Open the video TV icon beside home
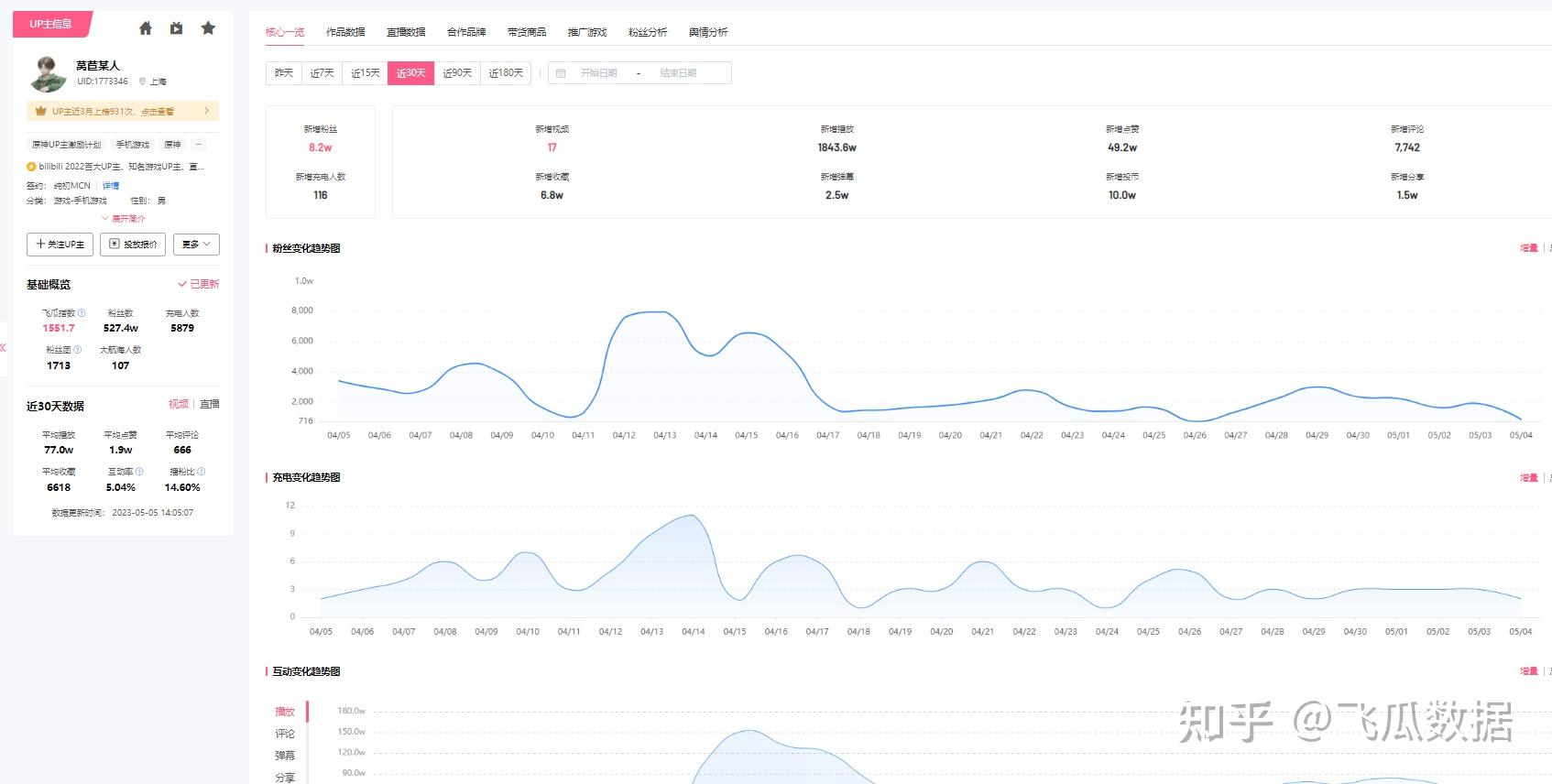Image resolution: width=1552 pixels, height=784 pixels. point(176,28)
